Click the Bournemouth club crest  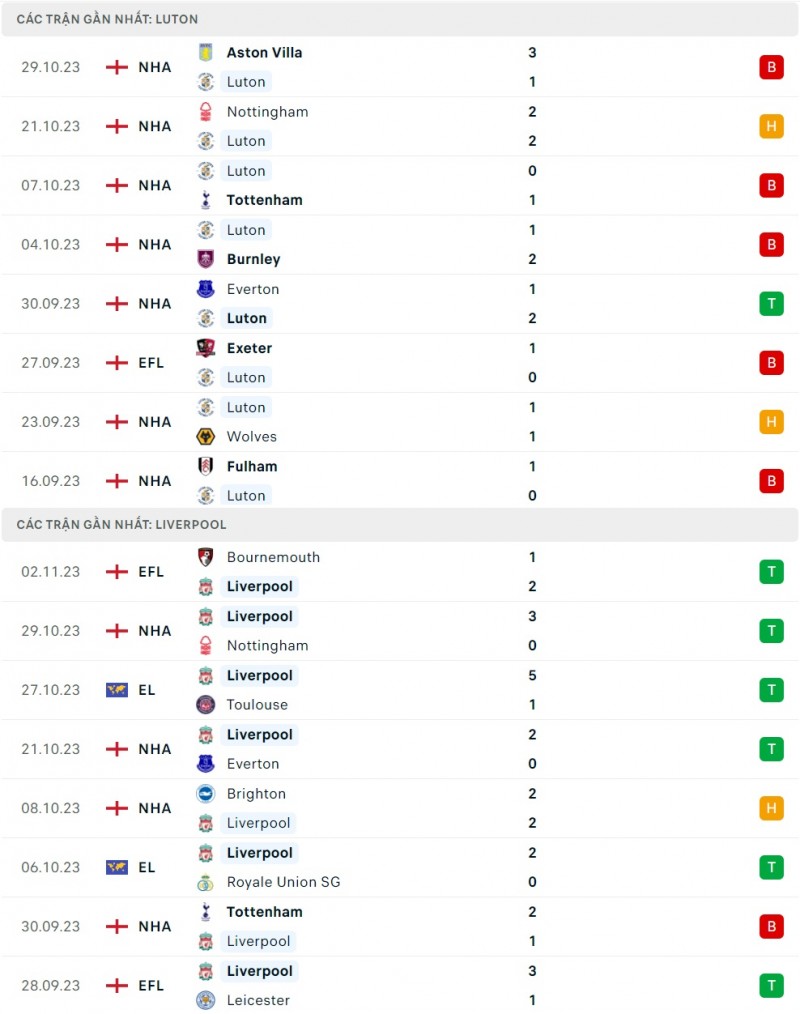click(206, 557)
